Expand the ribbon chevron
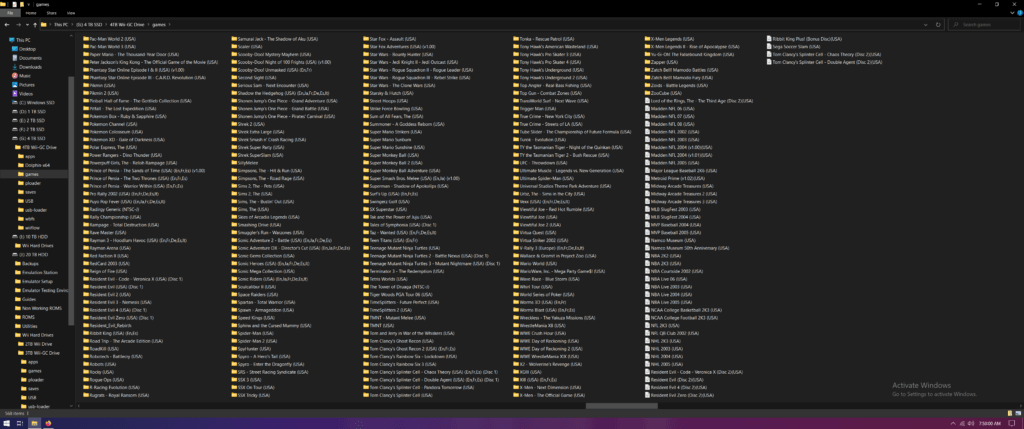This screenshot has height=429, width=1024. click(1011, 13)
